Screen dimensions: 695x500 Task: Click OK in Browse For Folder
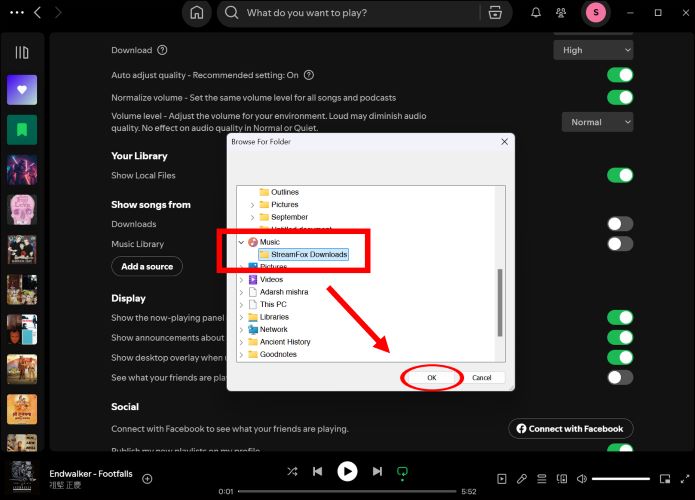click(431, 378)
